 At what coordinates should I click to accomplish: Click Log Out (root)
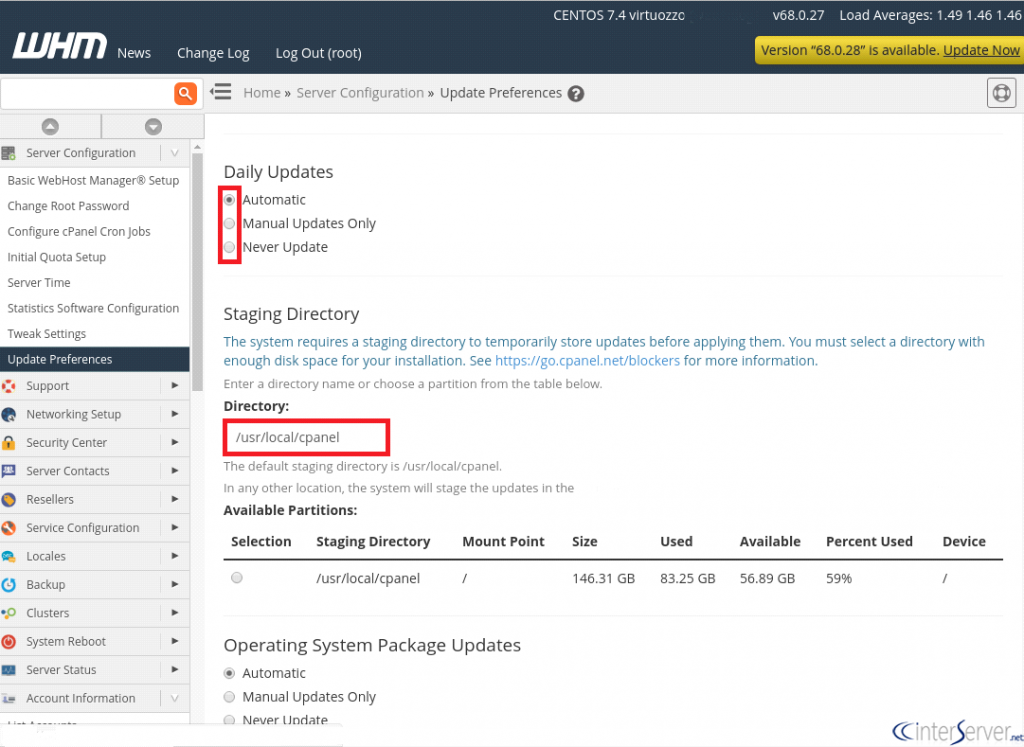click(318, 53)
